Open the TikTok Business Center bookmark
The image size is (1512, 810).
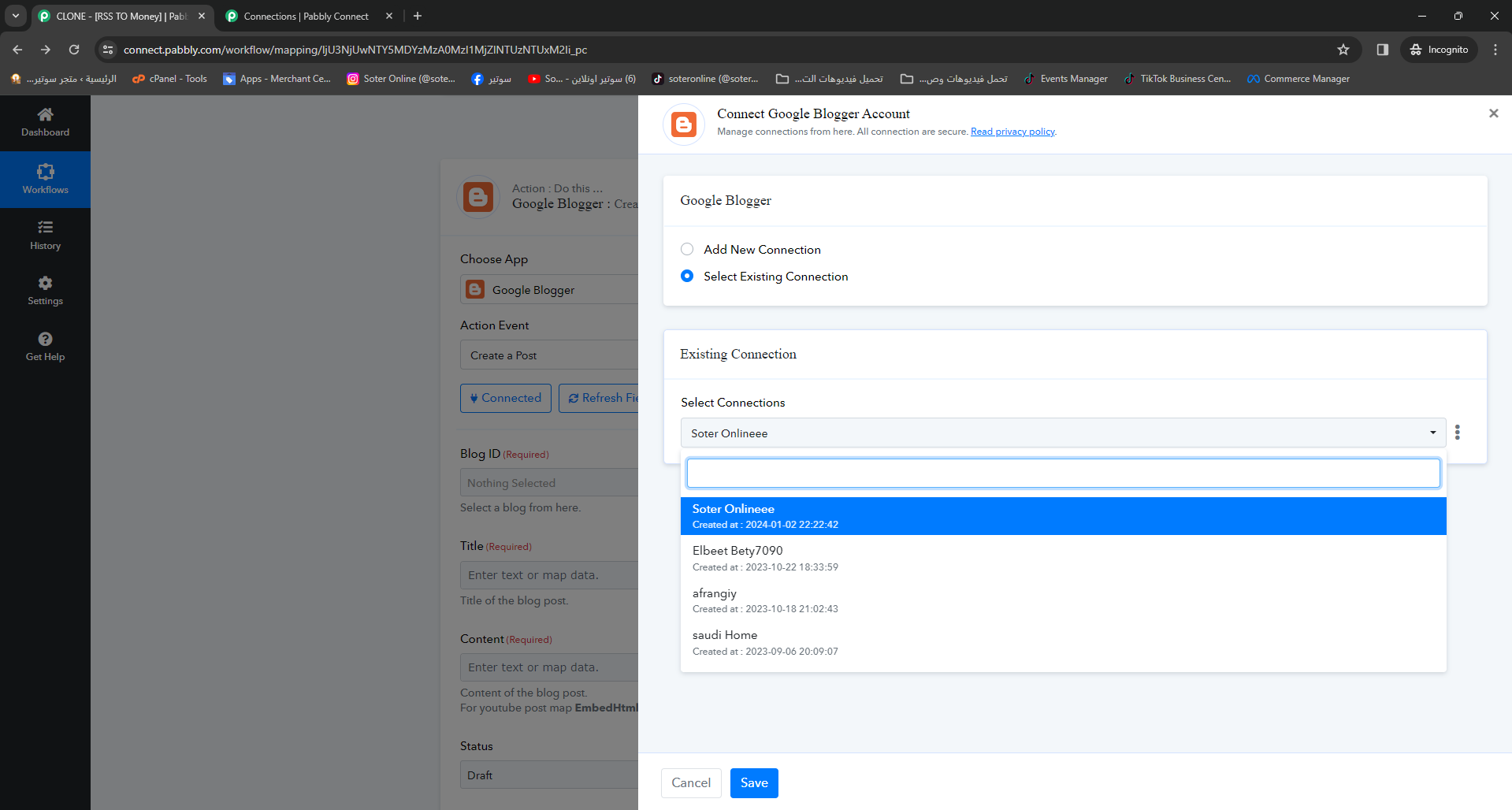coord(1177,79)
